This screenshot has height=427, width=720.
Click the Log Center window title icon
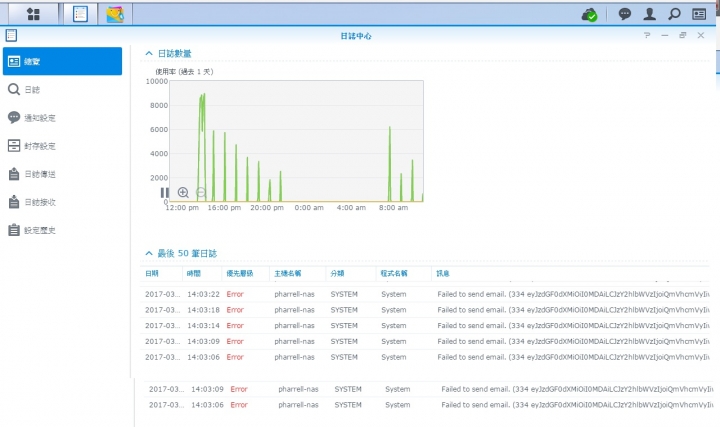click(x=11, y=35)
